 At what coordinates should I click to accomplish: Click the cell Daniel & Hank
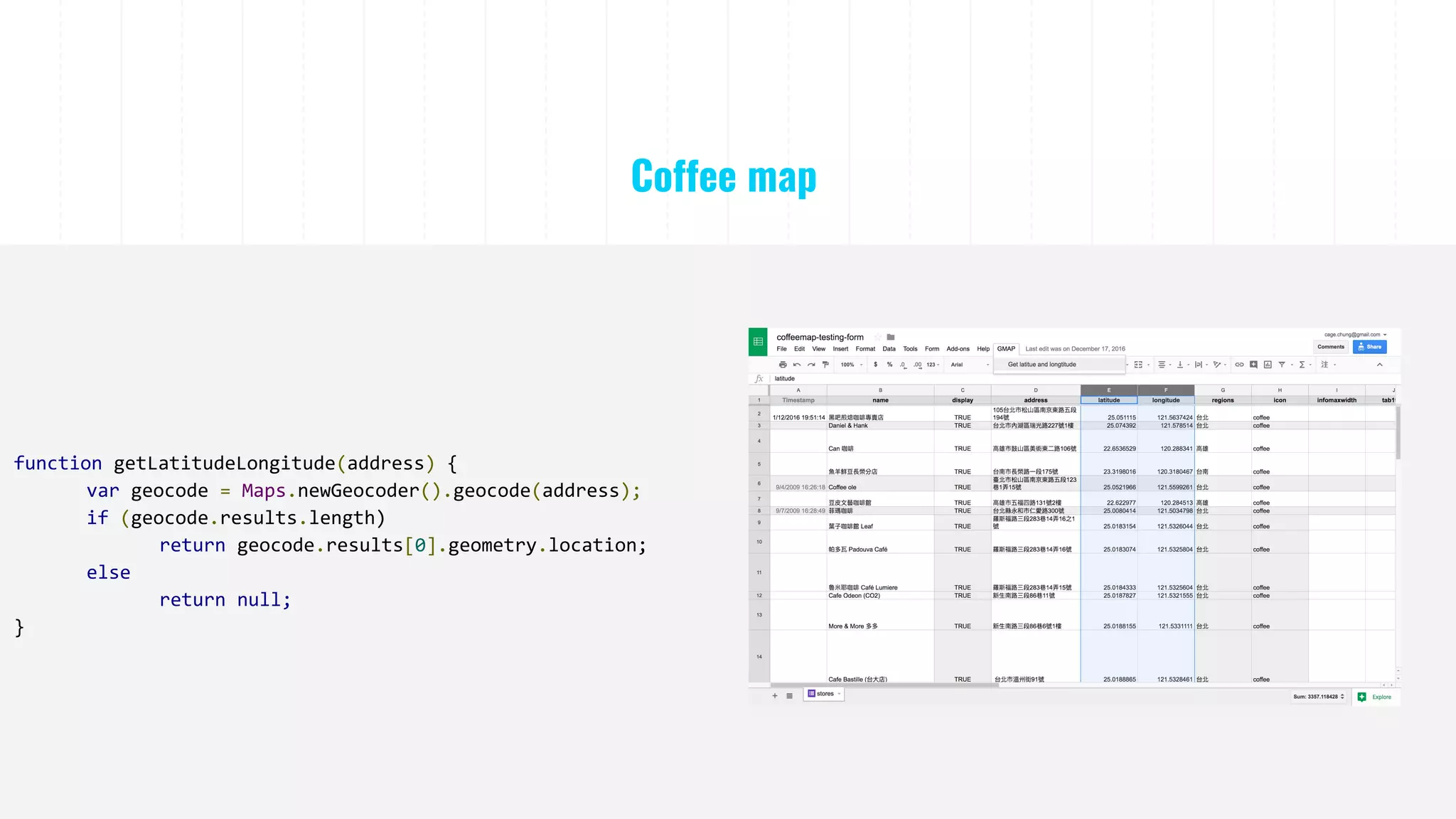(x=880, y=426)
